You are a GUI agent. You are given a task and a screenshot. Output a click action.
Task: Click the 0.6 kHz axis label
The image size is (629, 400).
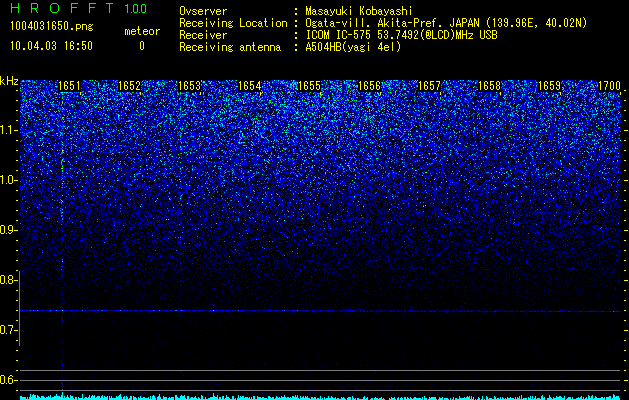8,380
